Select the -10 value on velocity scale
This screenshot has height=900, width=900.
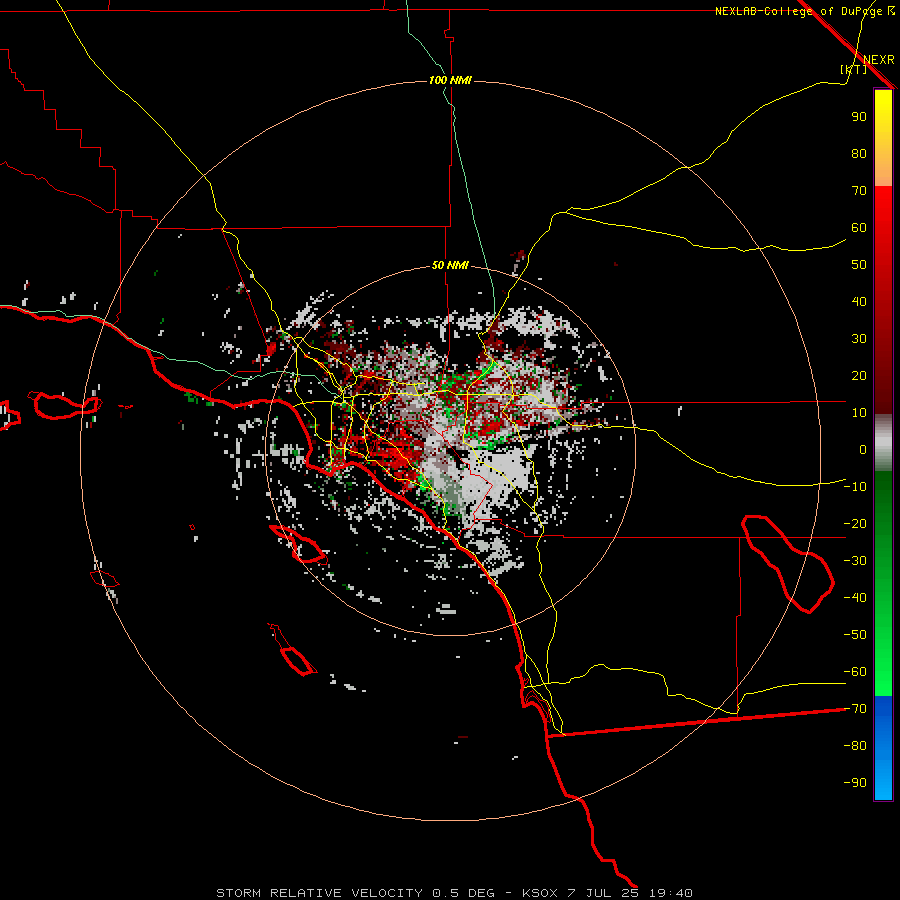pyautogui.click(x=855, y=487)
